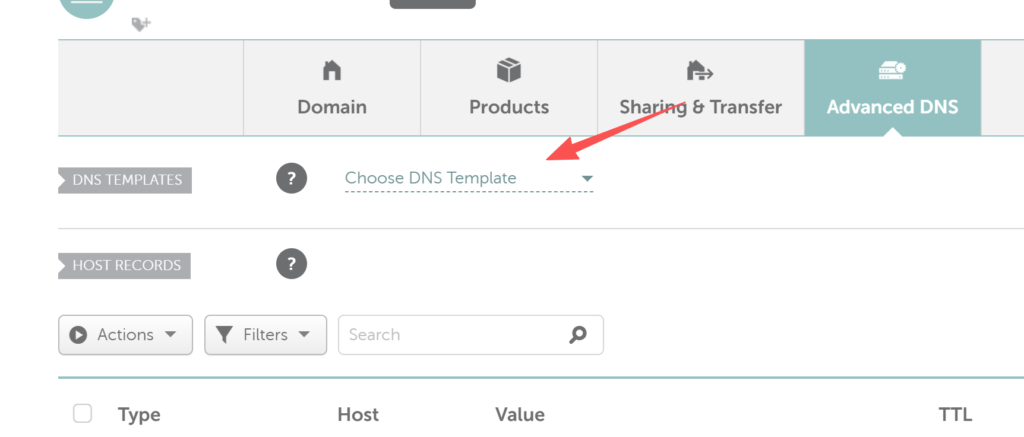The image size is (1024, 437).
Task: Switch to the Products tab
Action: point(509,88)
